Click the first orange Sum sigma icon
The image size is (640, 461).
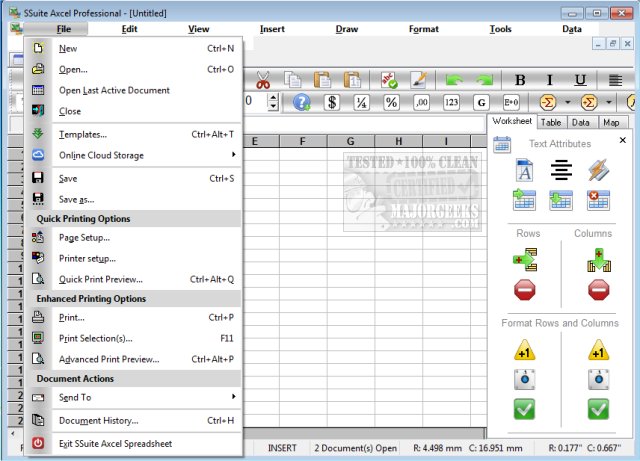[548, 102]
